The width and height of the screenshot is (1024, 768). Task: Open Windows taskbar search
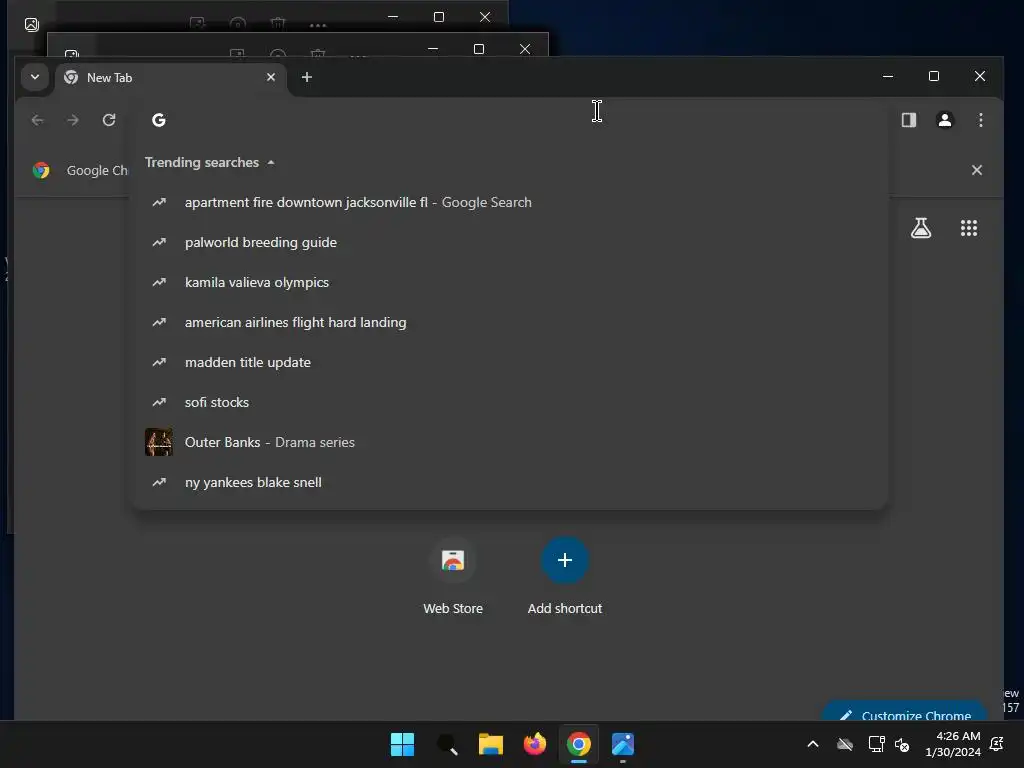click(447, 744)
